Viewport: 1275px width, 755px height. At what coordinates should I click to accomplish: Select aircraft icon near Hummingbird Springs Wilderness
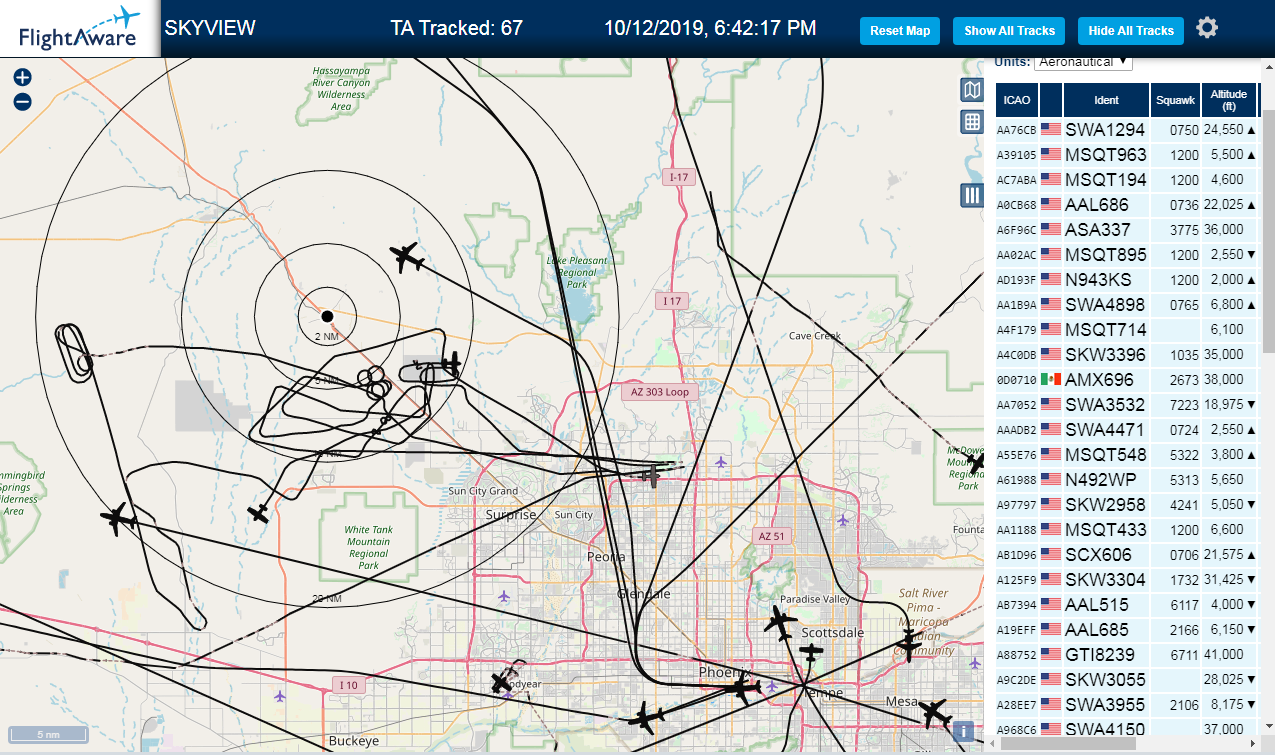point(118,518)
